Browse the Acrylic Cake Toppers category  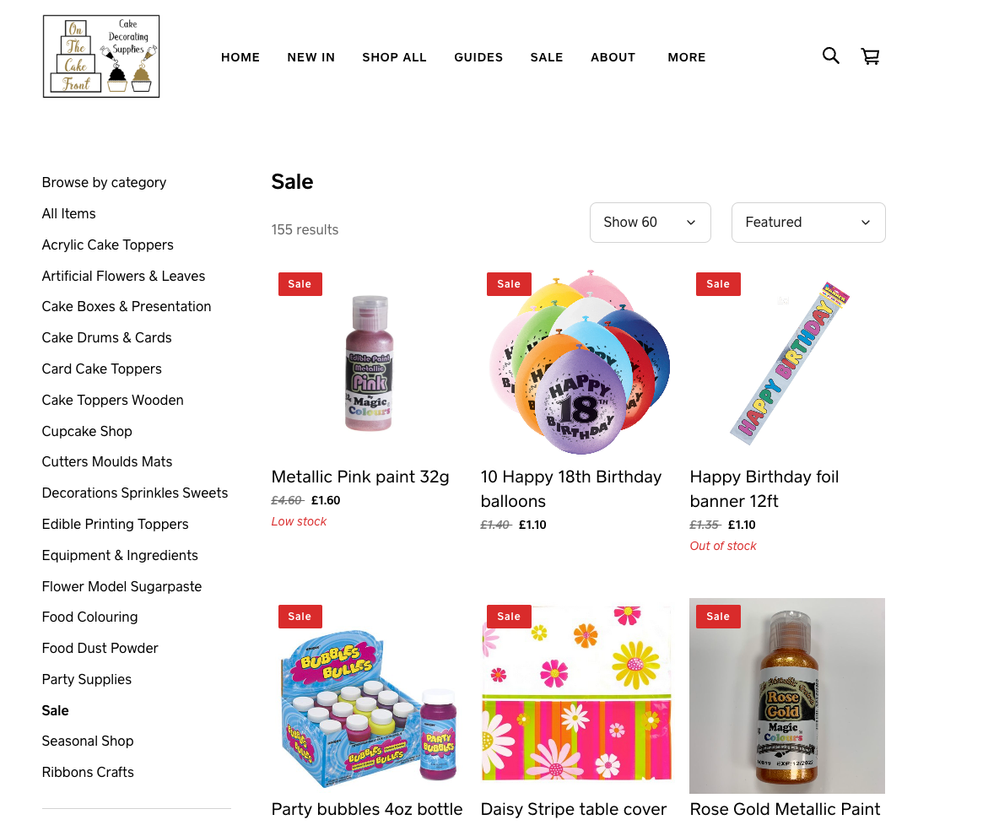108,245
